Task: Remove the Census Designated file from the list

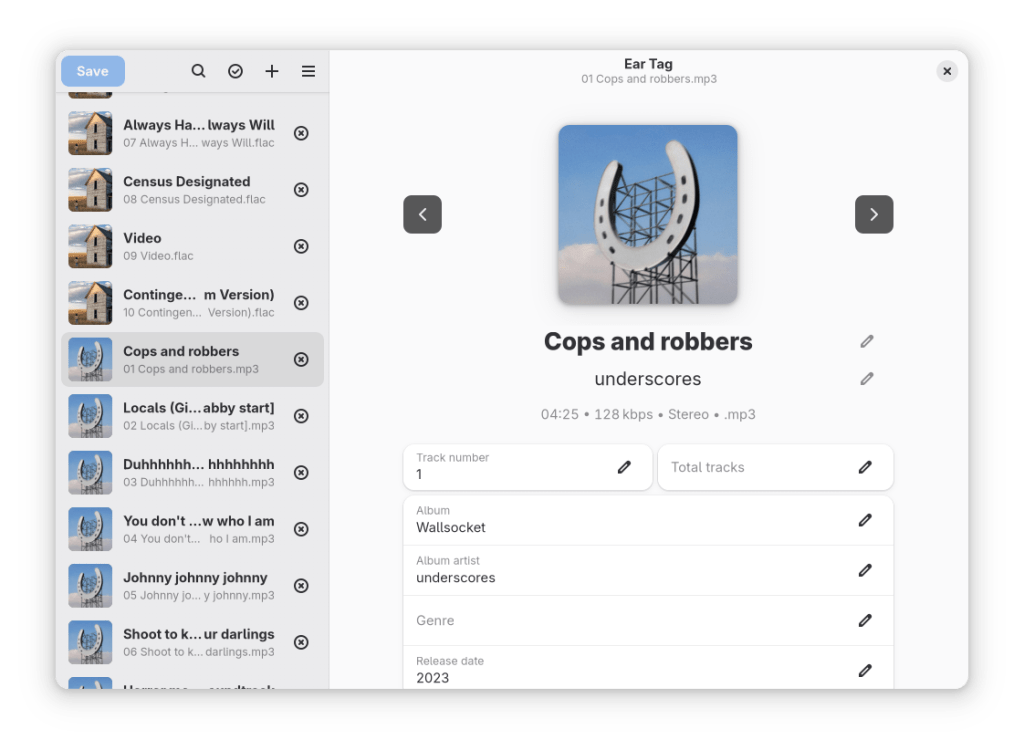Action: [301, 190]
